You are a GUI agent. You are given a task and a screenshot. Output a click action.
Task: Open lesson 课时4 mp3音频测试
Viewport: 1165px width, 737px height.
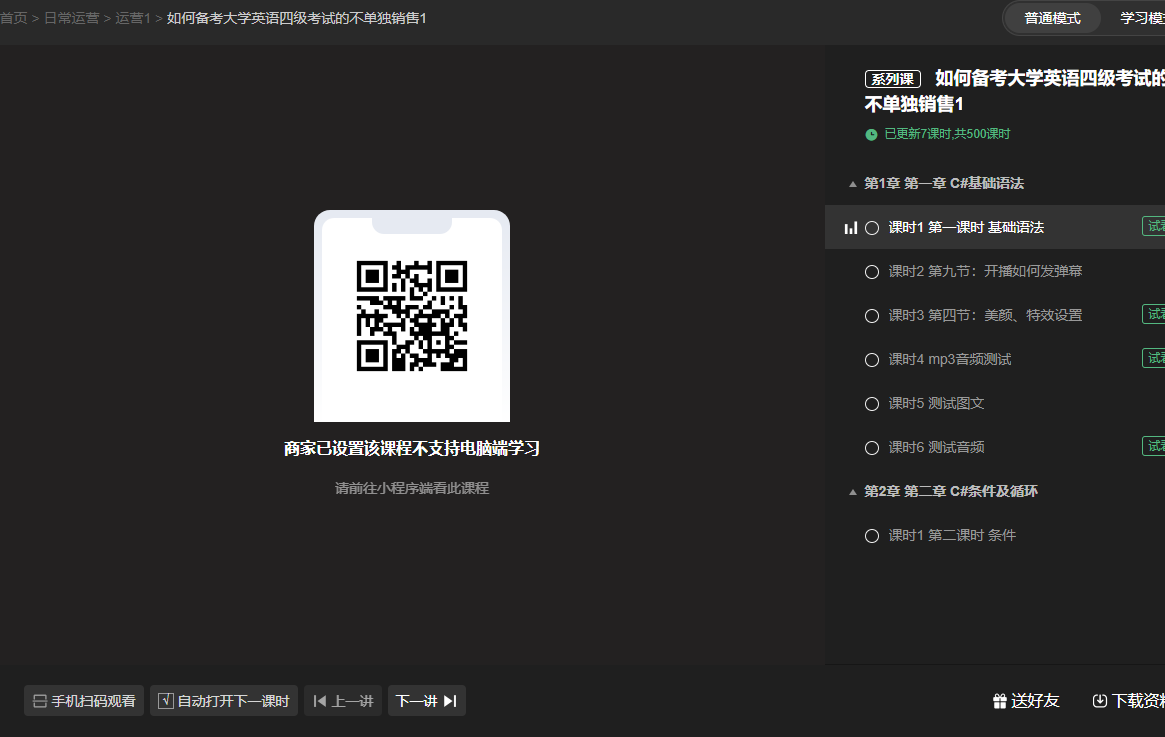click(950, 360)
